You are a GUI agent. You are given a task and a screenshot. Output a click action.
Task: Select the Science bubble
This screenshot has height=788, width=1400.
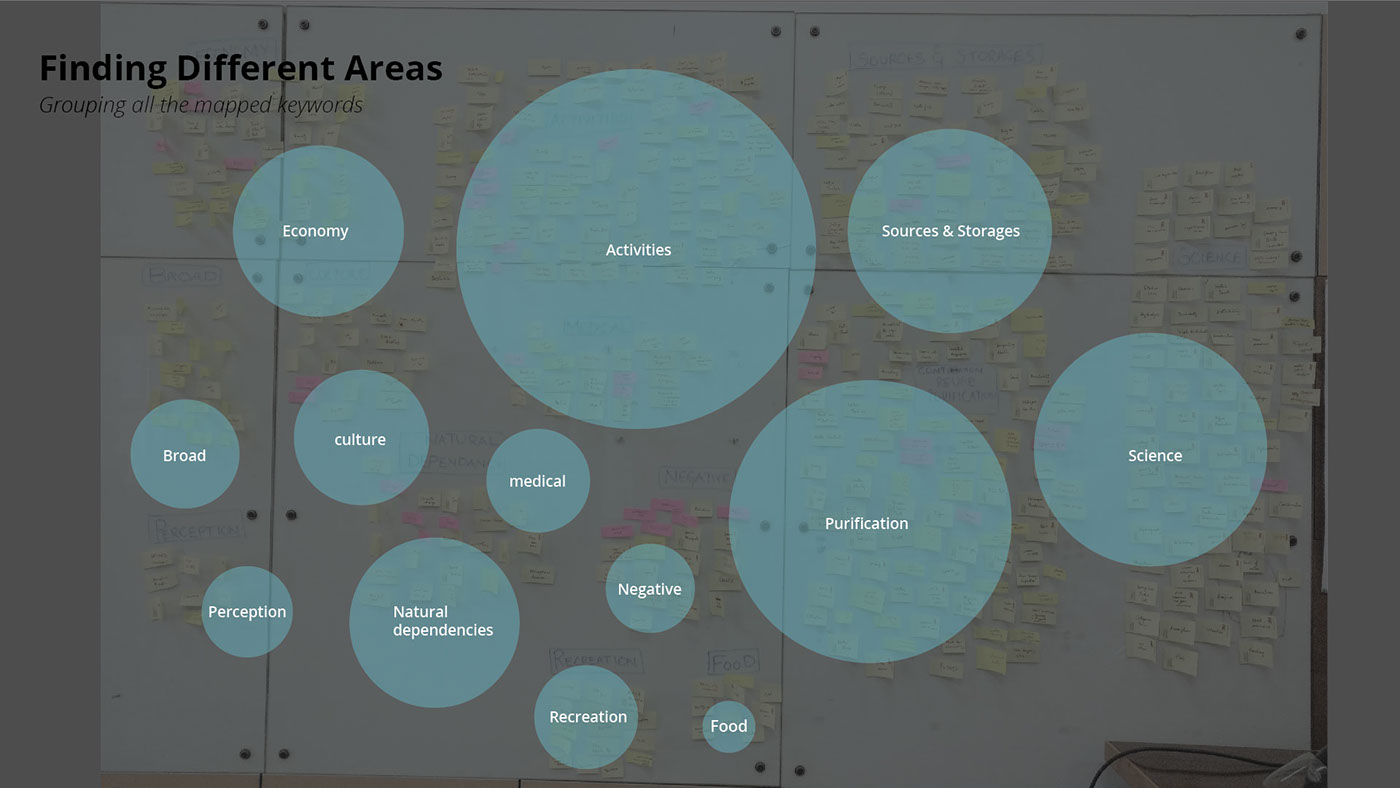[1150, 450]
